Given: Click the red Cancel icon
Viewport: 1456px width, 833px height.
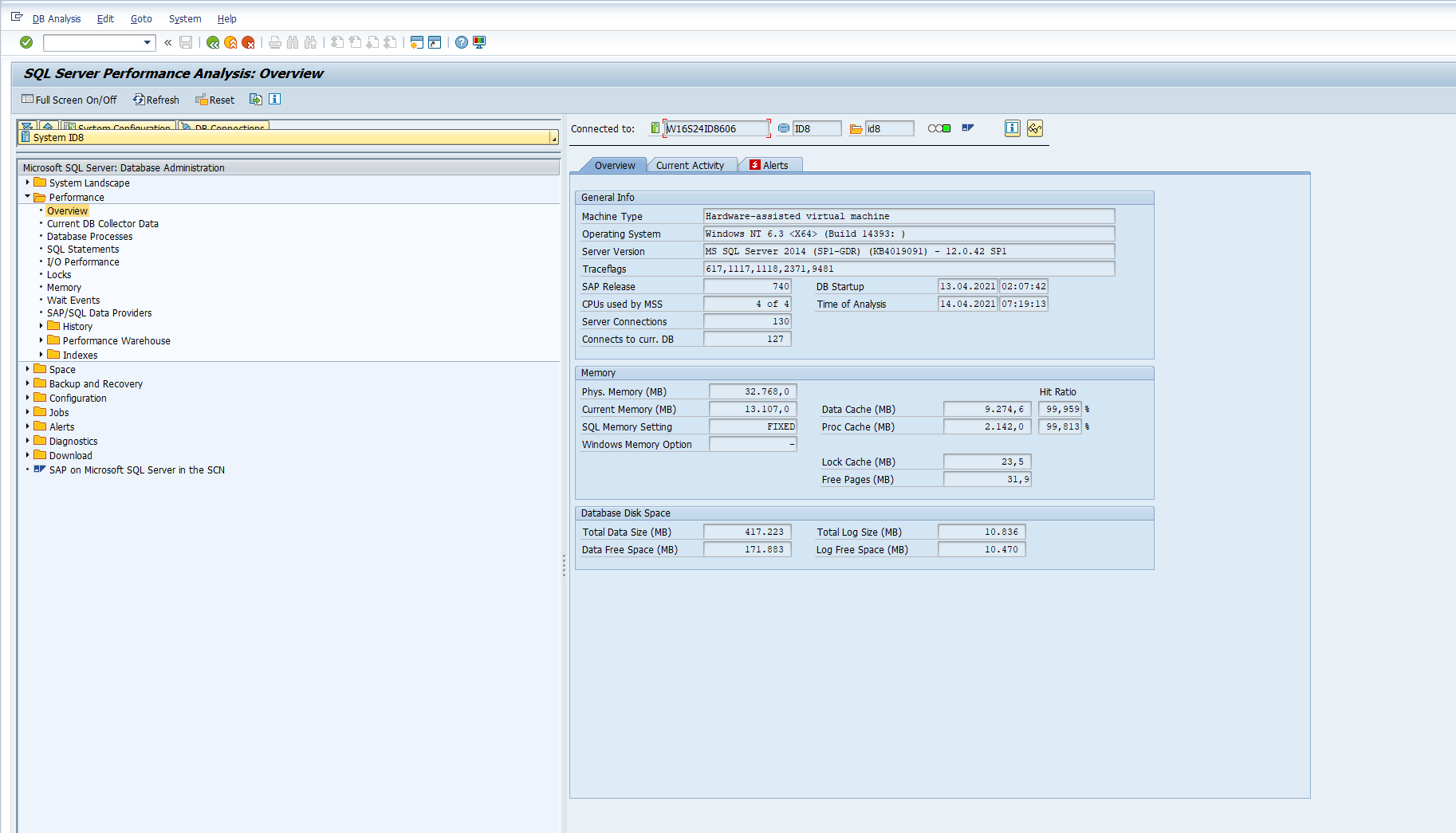Looking at the screenshot, I should 248,42.
